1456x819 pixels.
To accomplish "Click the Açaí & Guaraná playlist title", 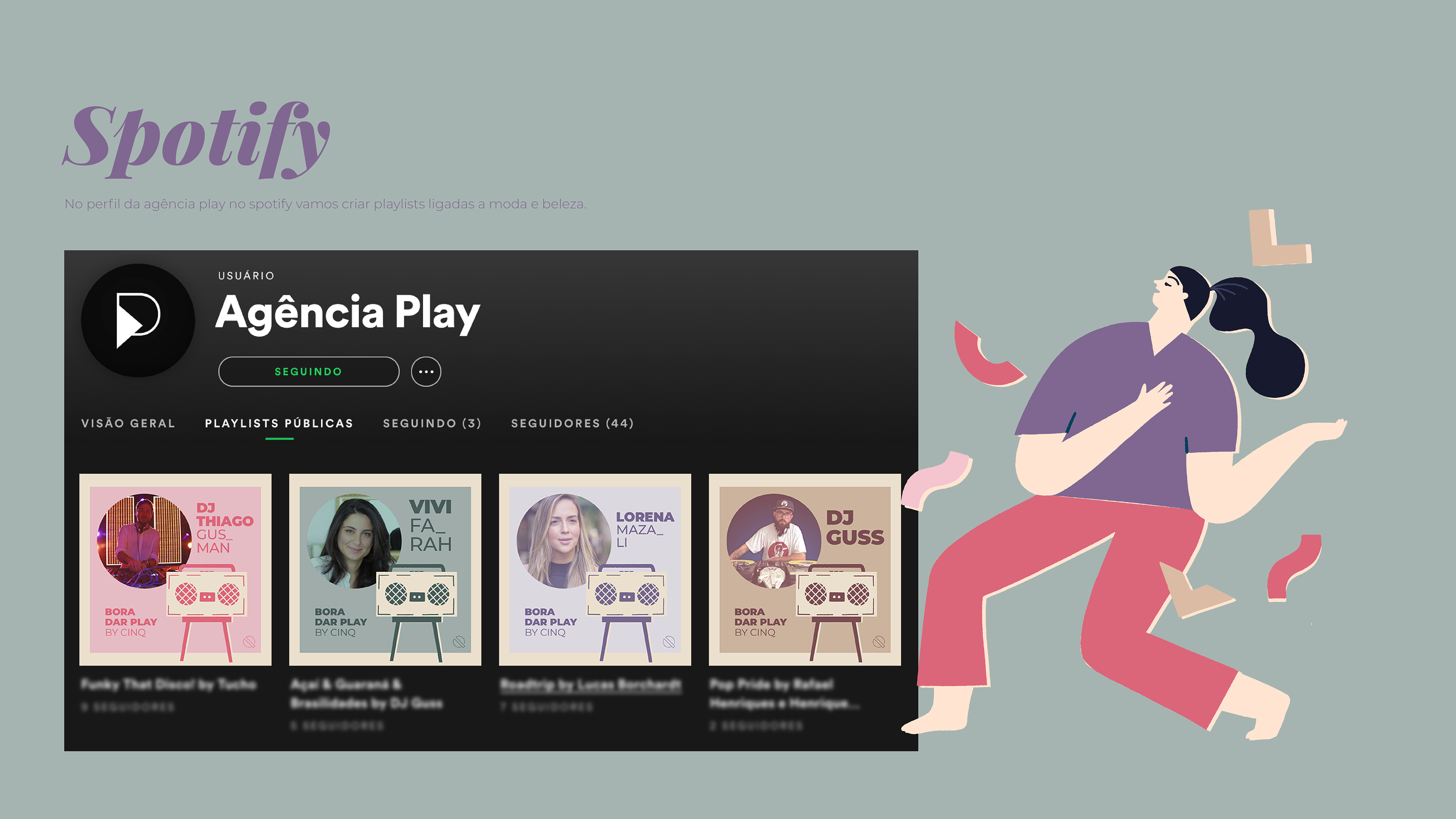I will pos(366,693).
